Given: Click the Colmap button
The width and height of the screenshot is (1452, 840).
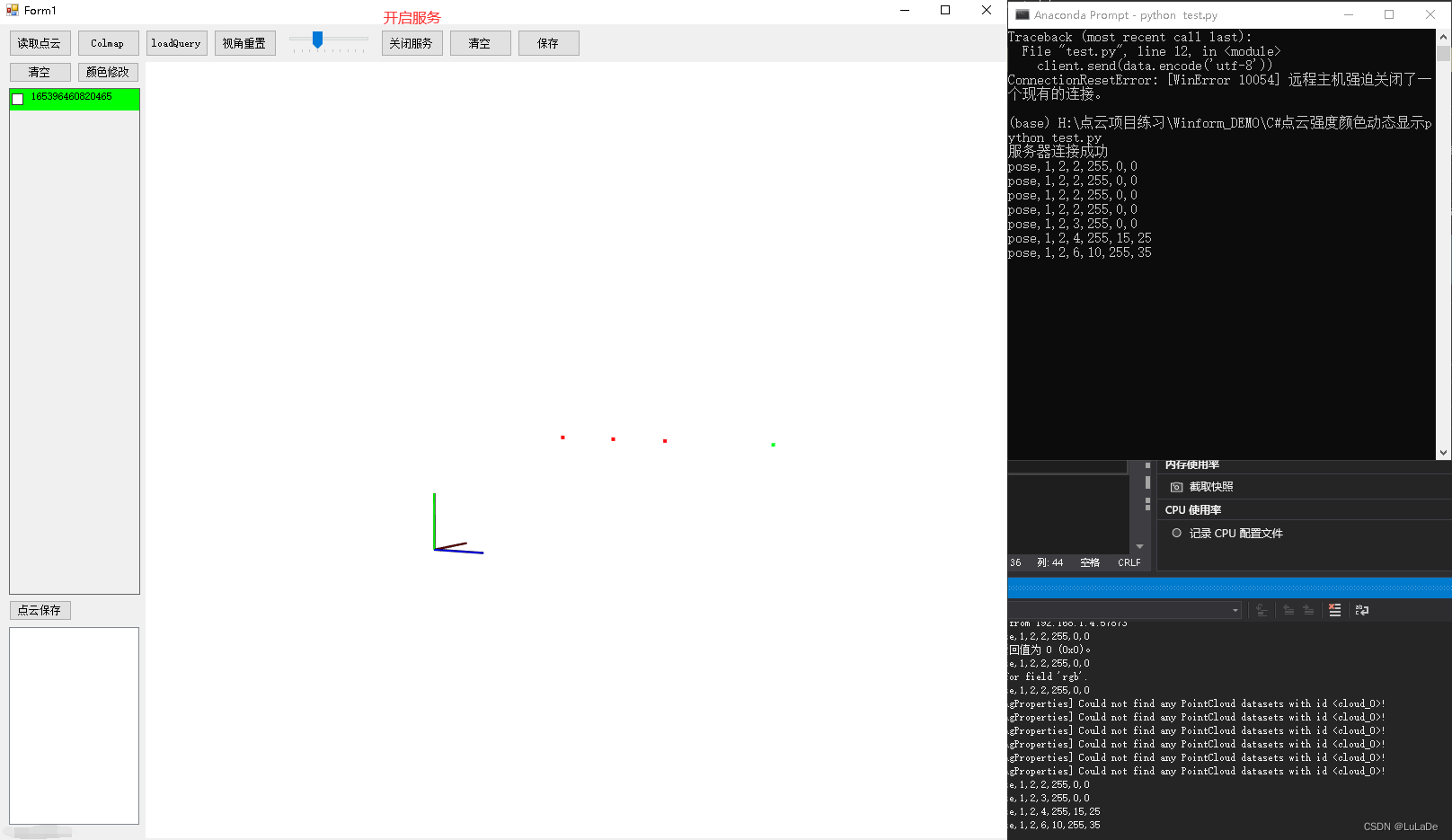Looking at the screenshot, I should click(x=108, y=43).
